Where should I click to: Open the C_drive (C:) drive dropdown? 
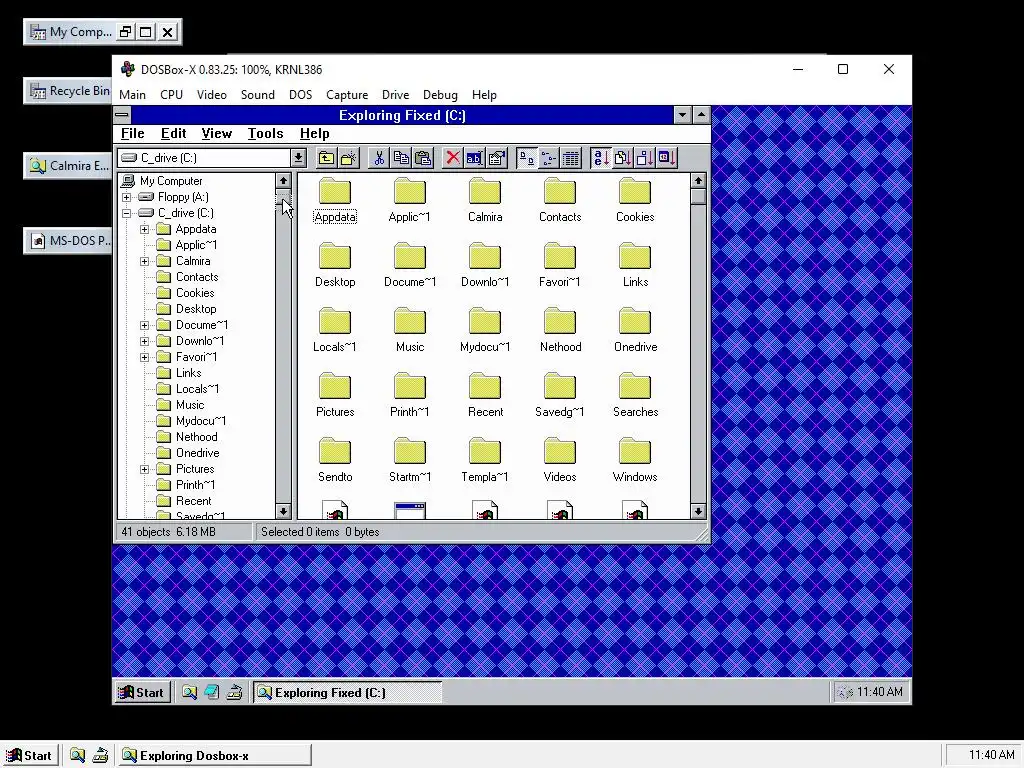coord(298,157)
